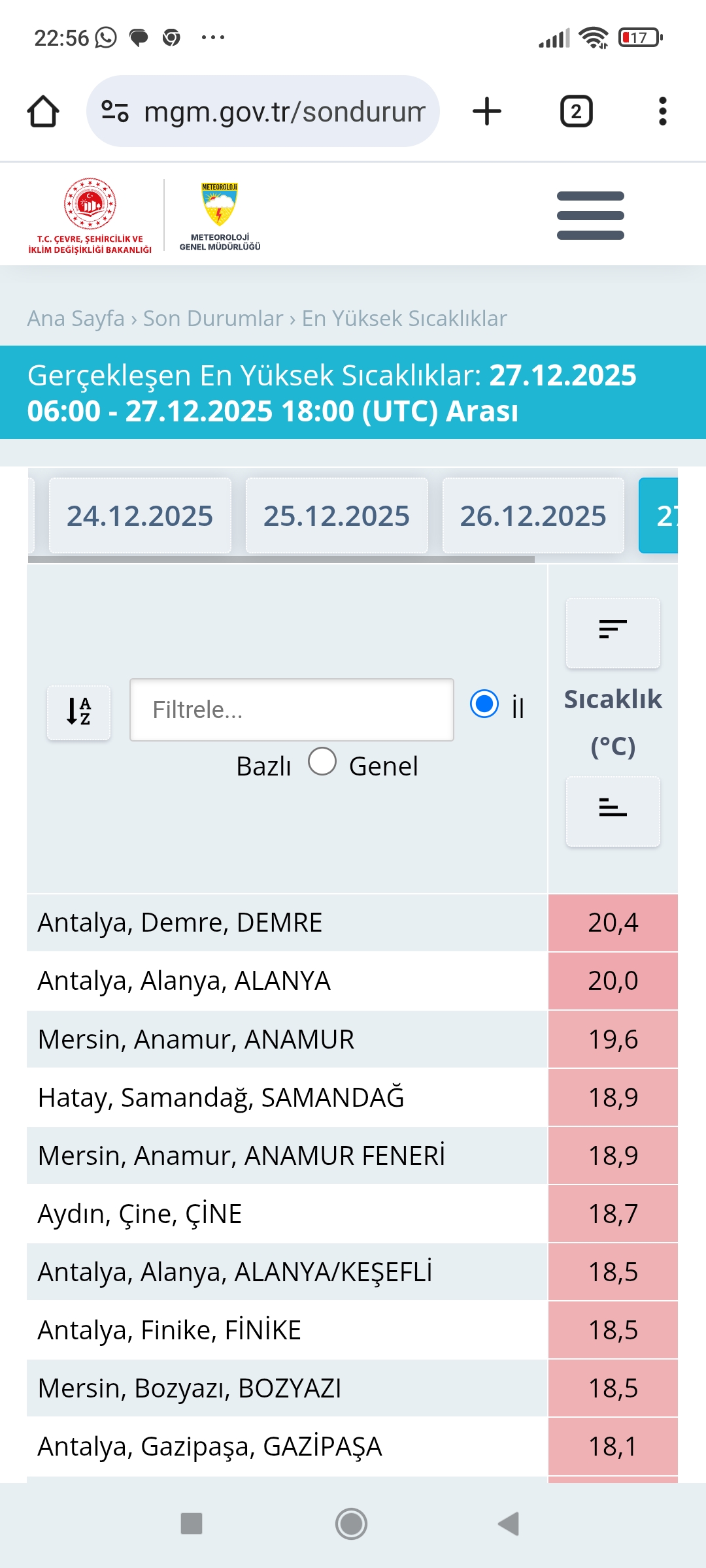Tap the mgm.gov.tr address bar
Image resolution: width=706 pixels, height=1568 pixels.
[263, 111]
